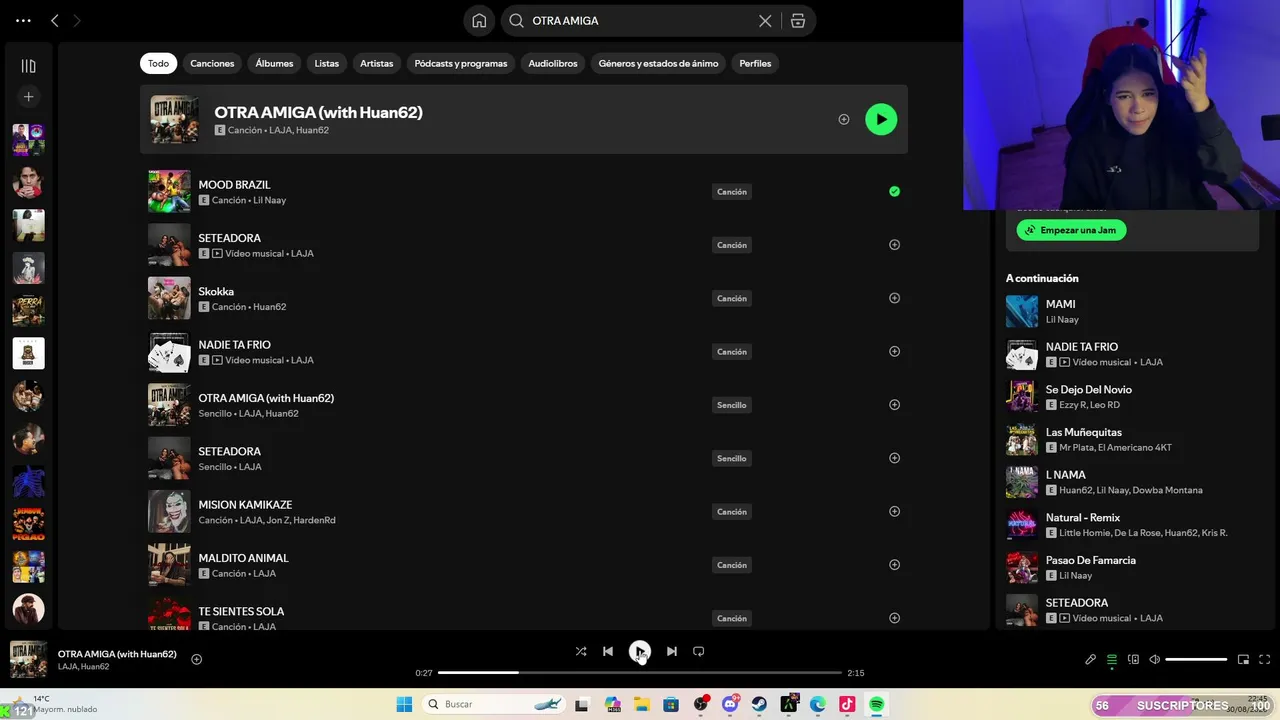The height and width of the screenshot is (720, 1280).
Task: Click the play/pause button in player bar
Action: coord(640,651)
